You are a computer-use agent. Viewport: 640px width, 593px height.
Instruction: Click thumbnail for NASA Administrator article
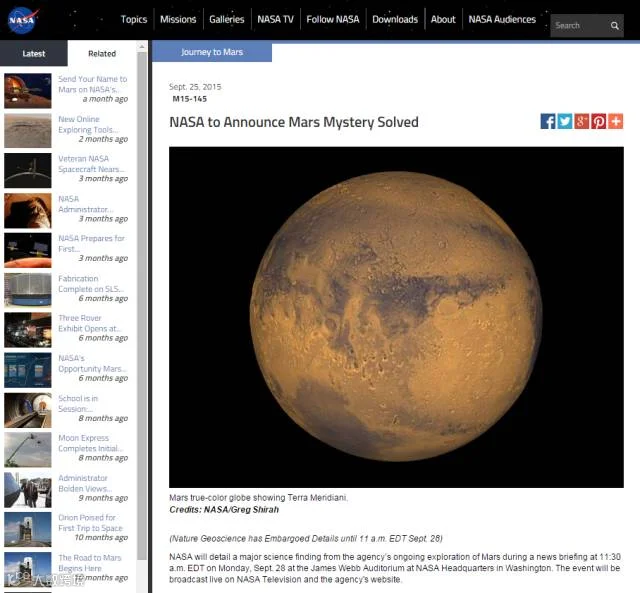[x=28, y=211]
